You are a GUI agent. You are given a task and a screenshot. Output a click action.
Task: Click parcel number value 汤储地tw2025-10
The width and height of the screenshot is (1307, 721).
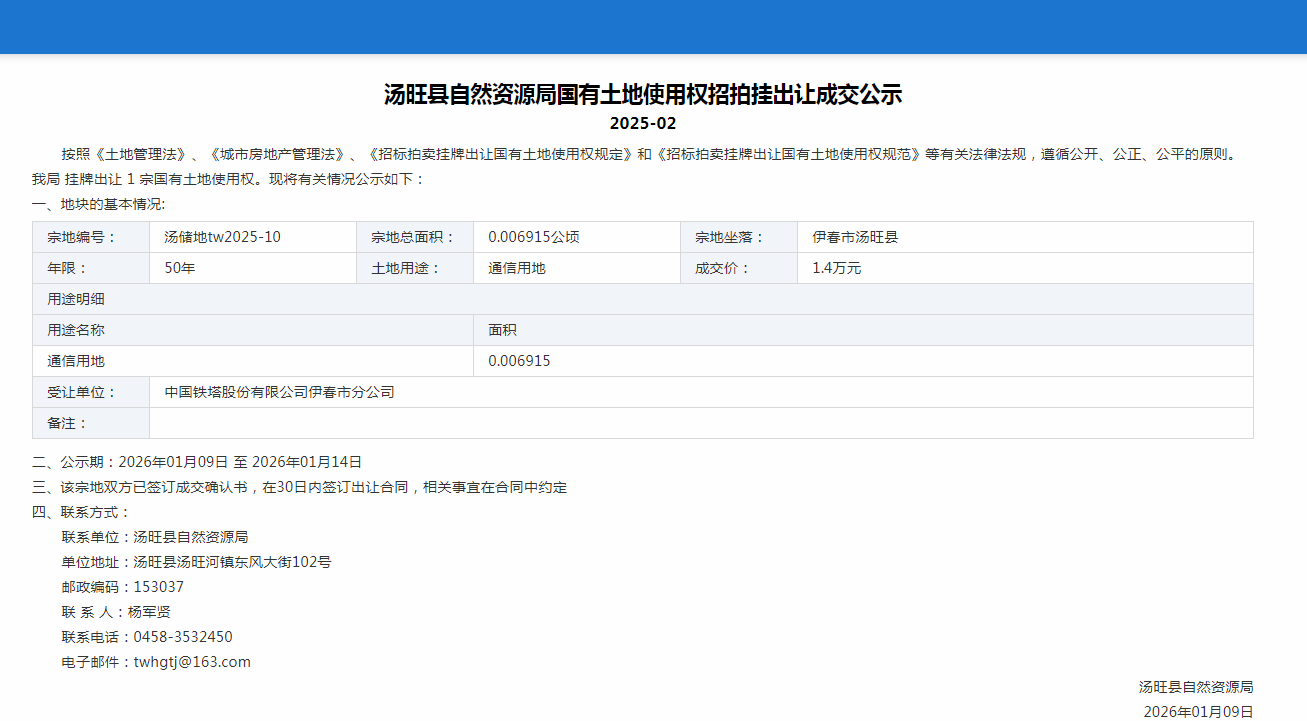[222, 237]
